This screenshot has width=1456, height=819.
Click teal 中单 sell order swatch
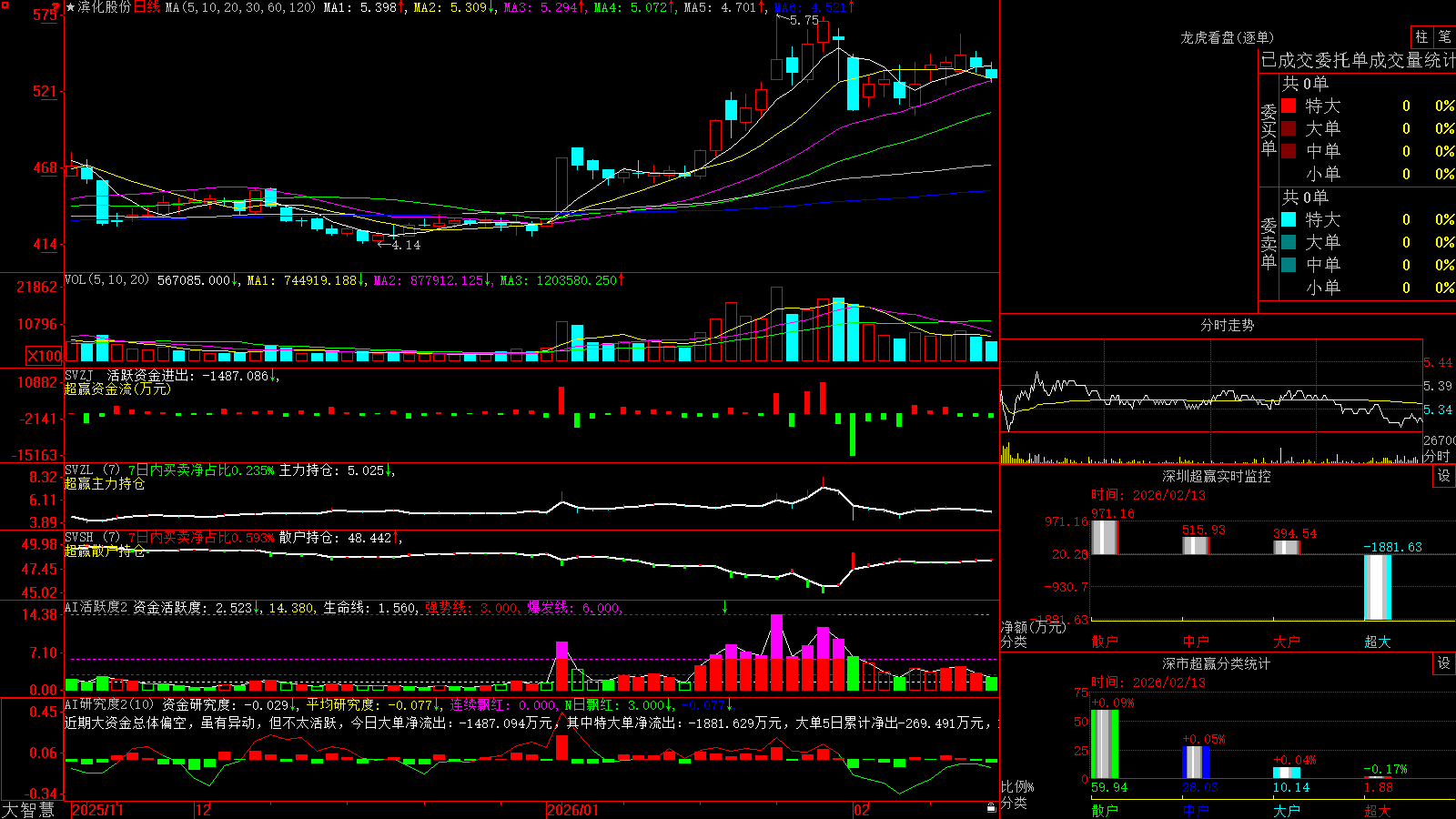coord(1289,265)
